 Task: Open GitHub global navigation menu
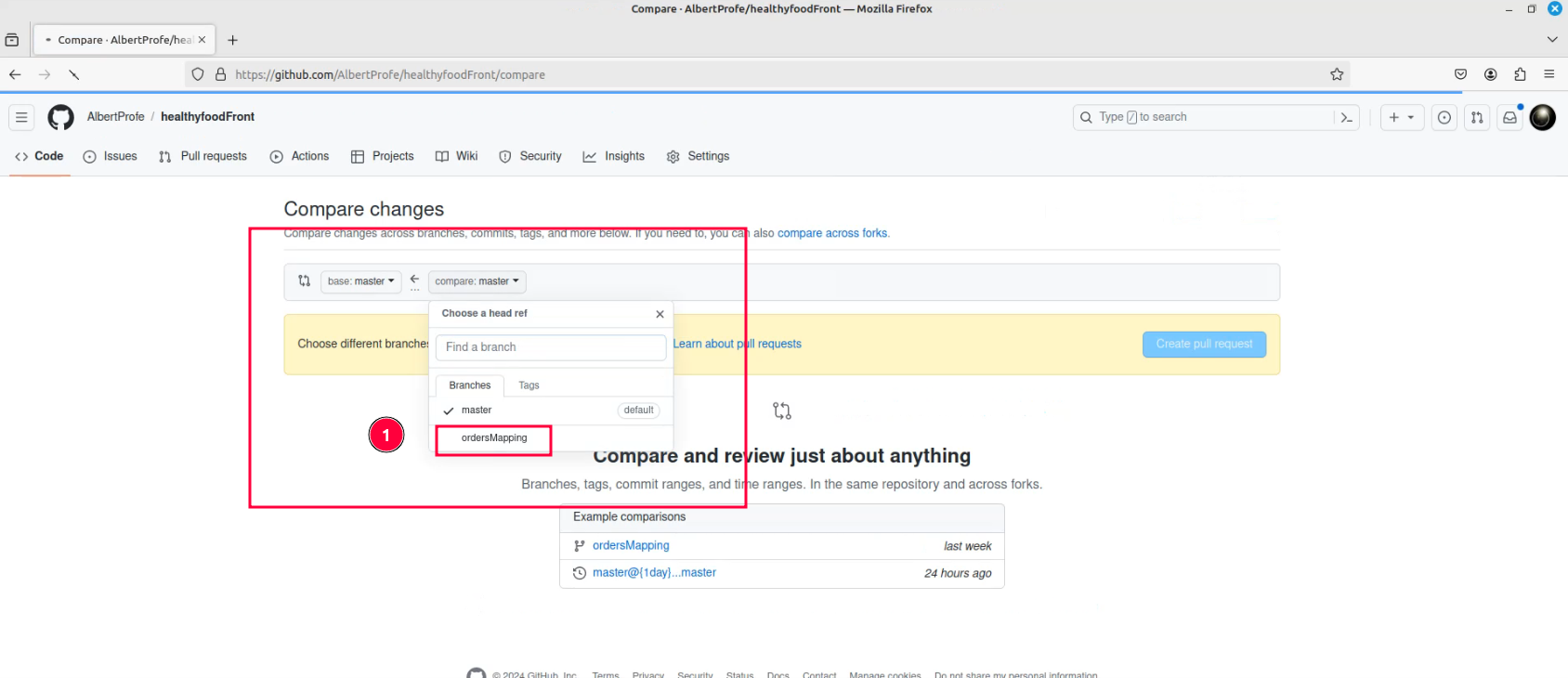pyautogui.click(x=21, y=117)
